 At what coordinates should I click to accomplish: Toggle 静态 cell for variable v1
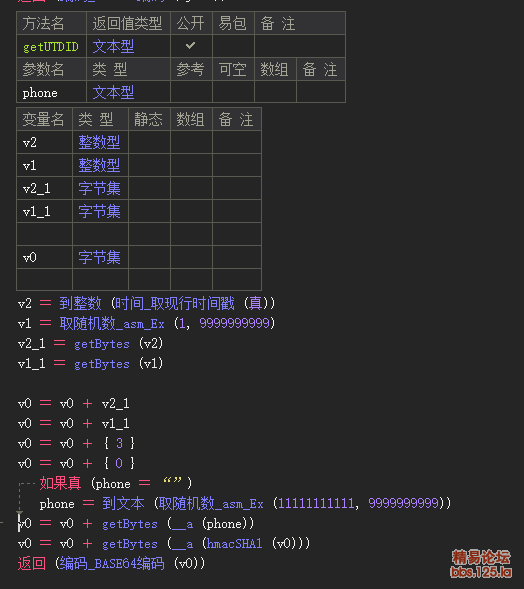[149, 165]
